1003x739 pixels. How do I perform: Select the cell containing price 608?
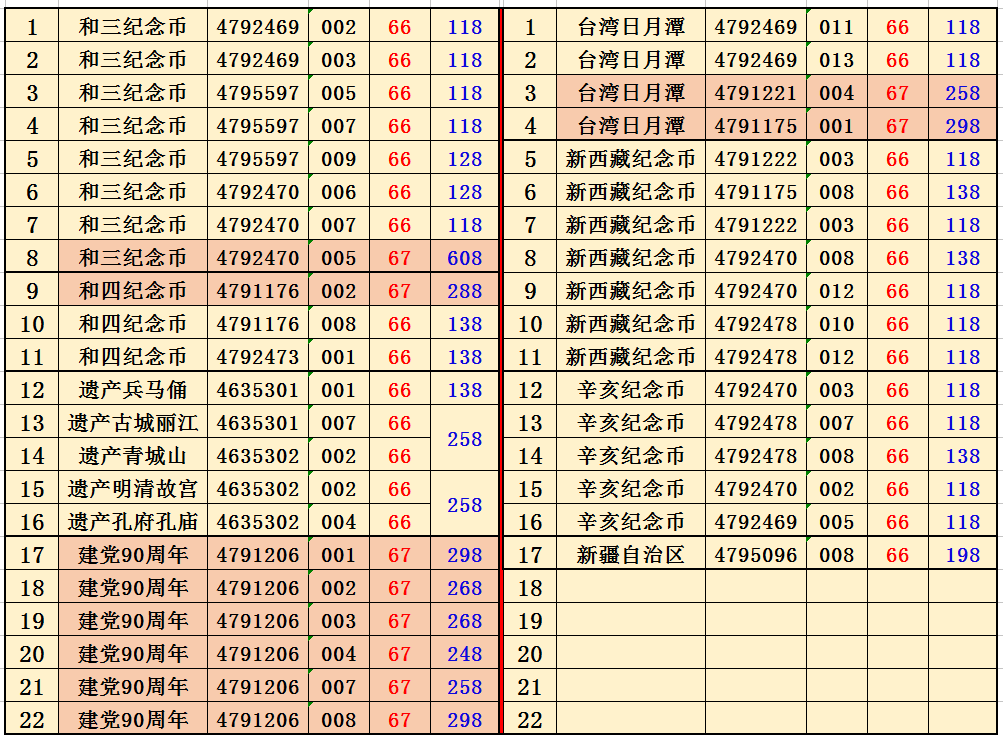click(464, 258)
